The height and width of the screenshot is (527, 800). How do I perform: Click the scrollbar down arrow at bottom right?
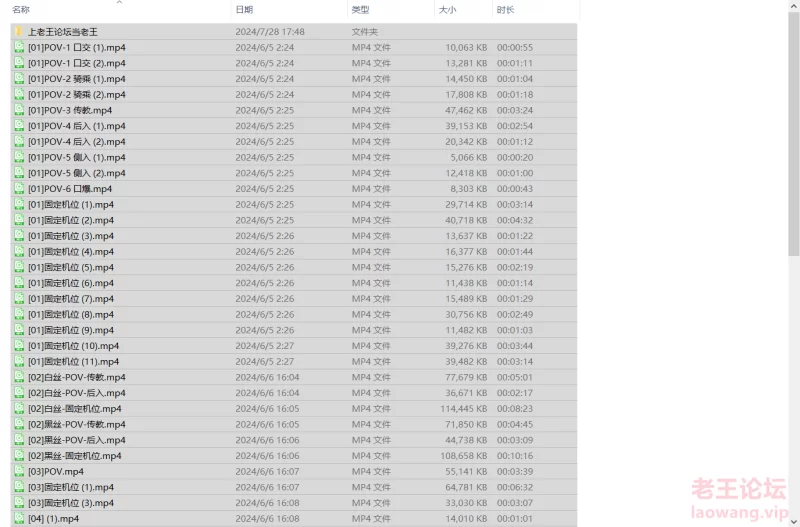[x=793, y=521]
